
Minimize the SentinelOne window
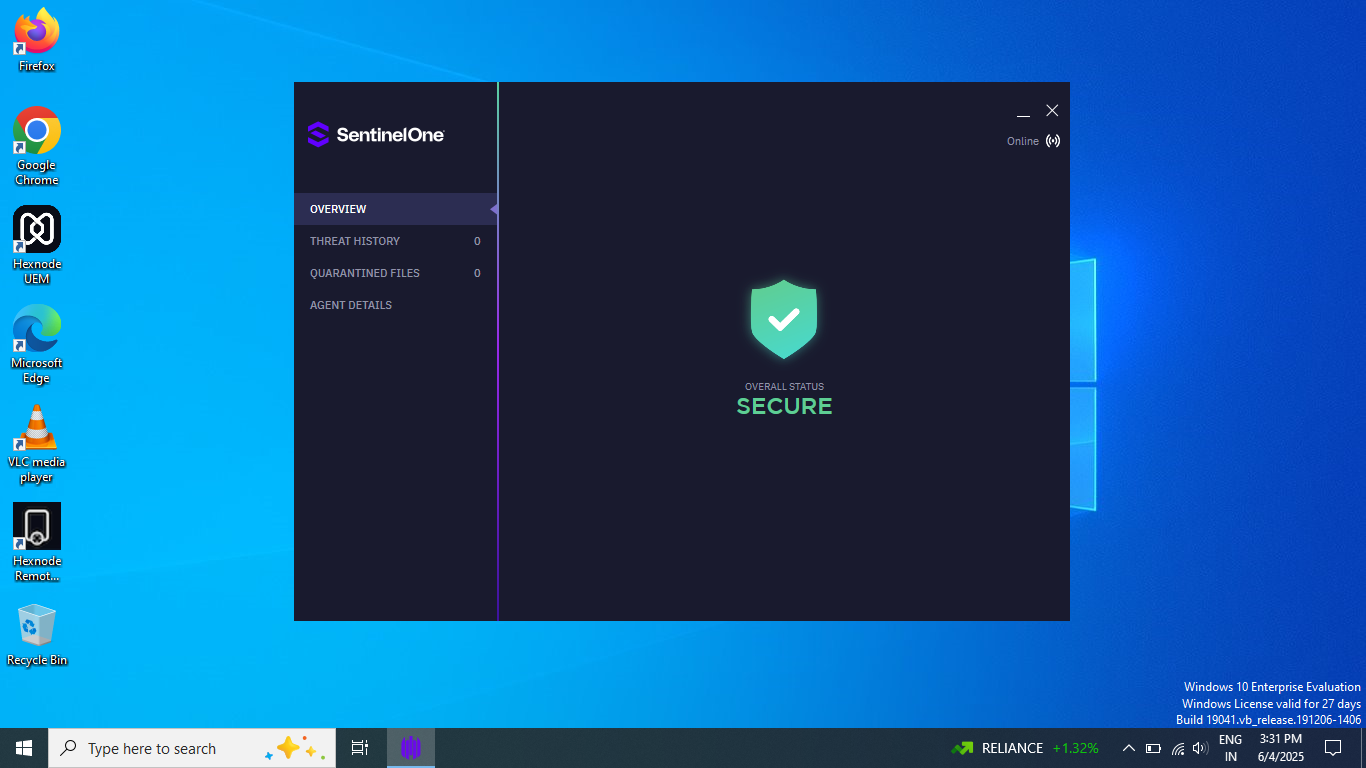pos(1023,111)
